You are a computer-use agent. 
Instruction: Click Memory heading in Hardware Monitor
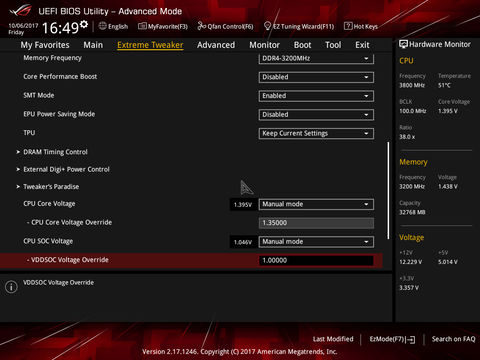[413, 162]
